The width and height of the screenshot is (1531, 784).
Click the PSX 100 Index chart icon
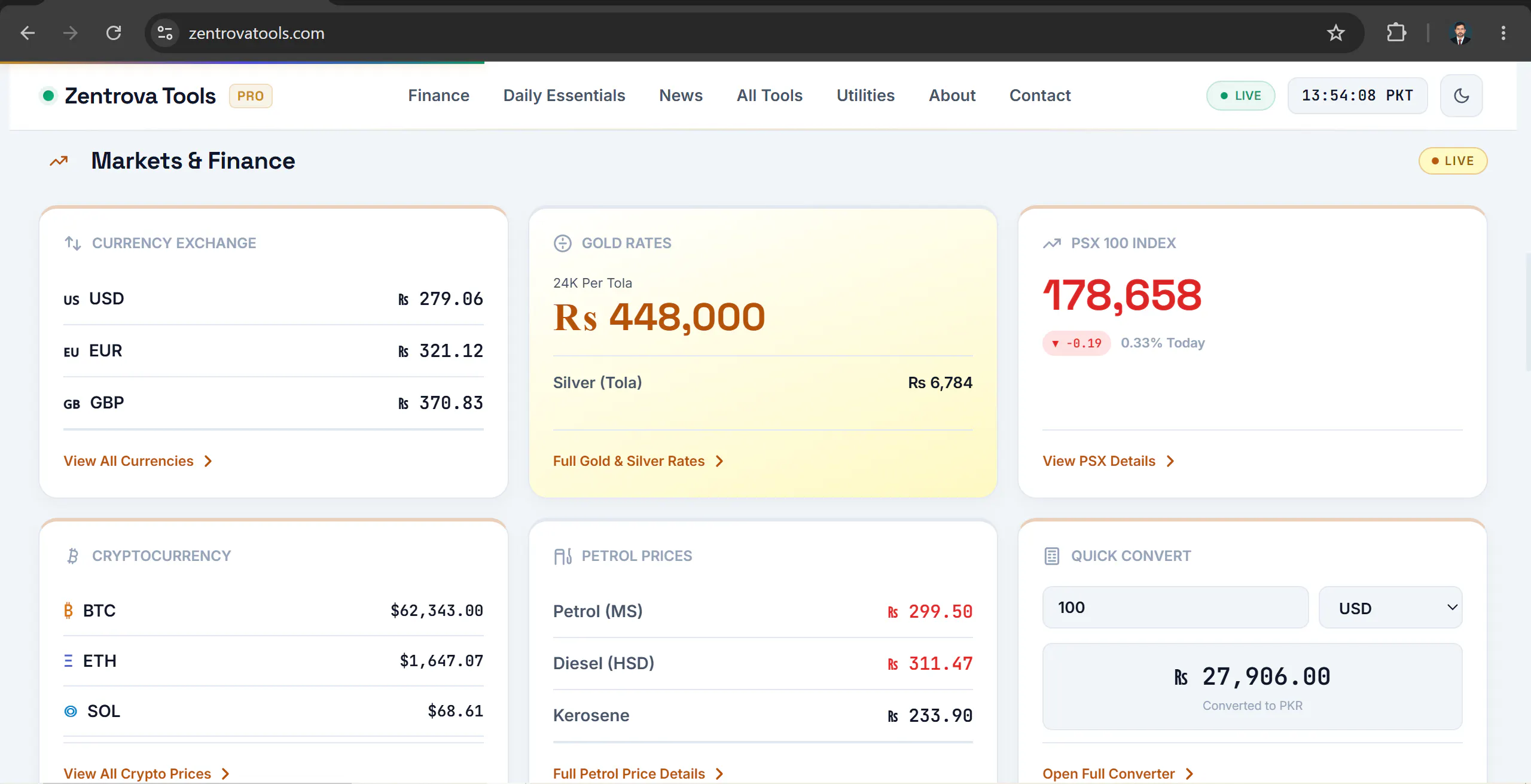click(x=1052, y=243)
